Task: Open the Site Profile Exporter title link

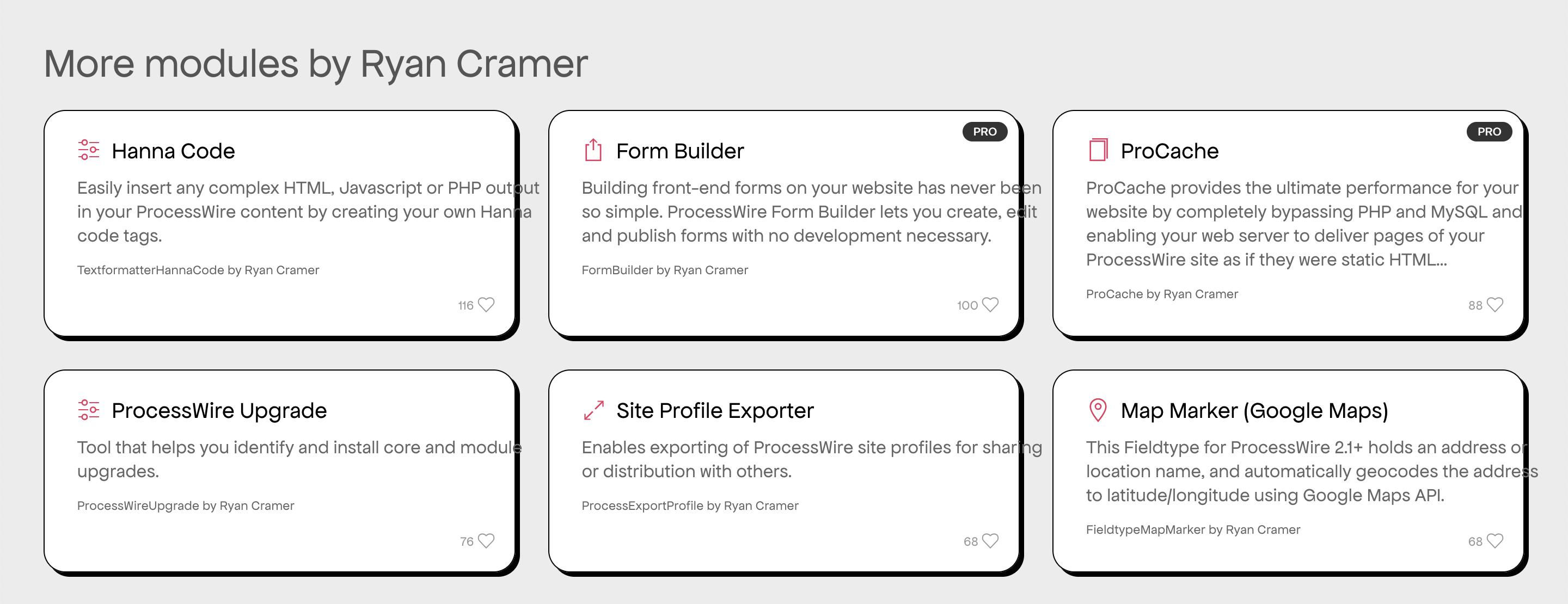Action: click(x=715, y=411)
